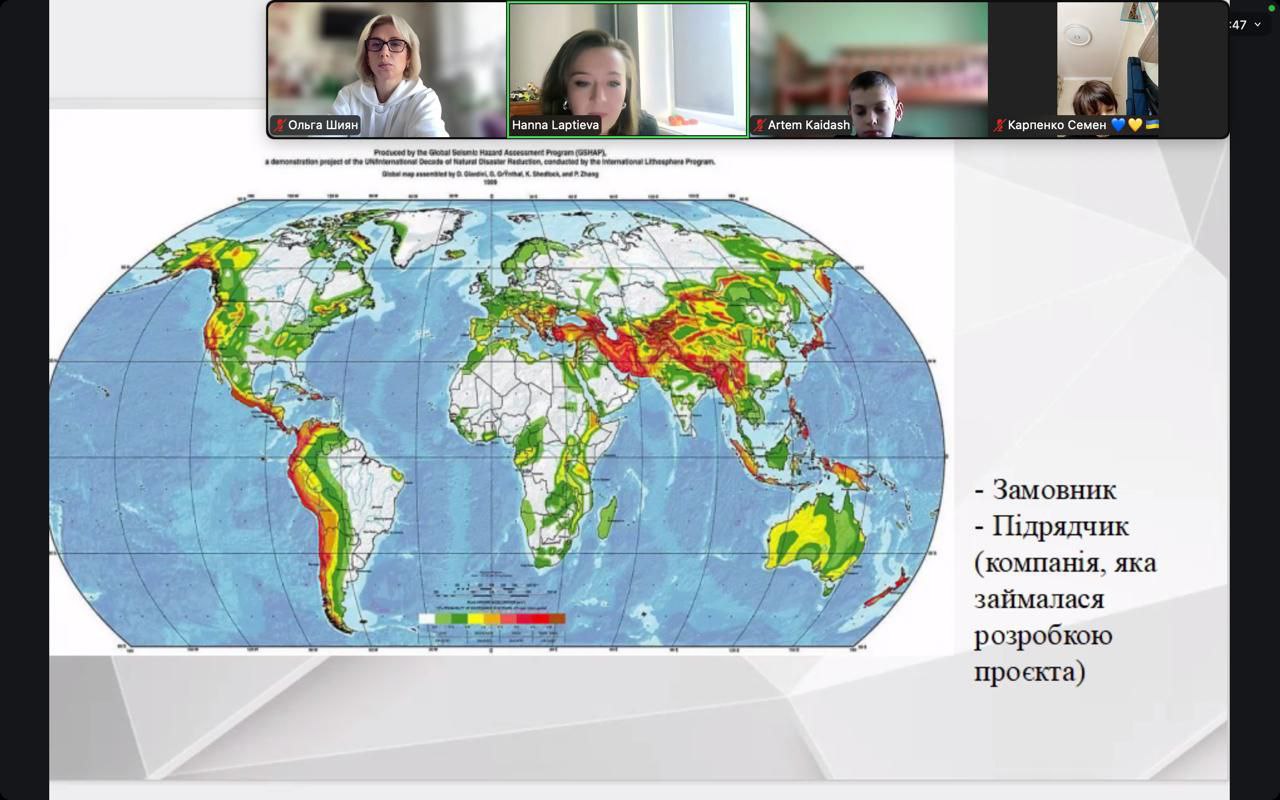Image resolution: width=1280 pixels, height=800 pixels.
Task: Click the Ольга Шиян name label
Action: tap(322, 126)
